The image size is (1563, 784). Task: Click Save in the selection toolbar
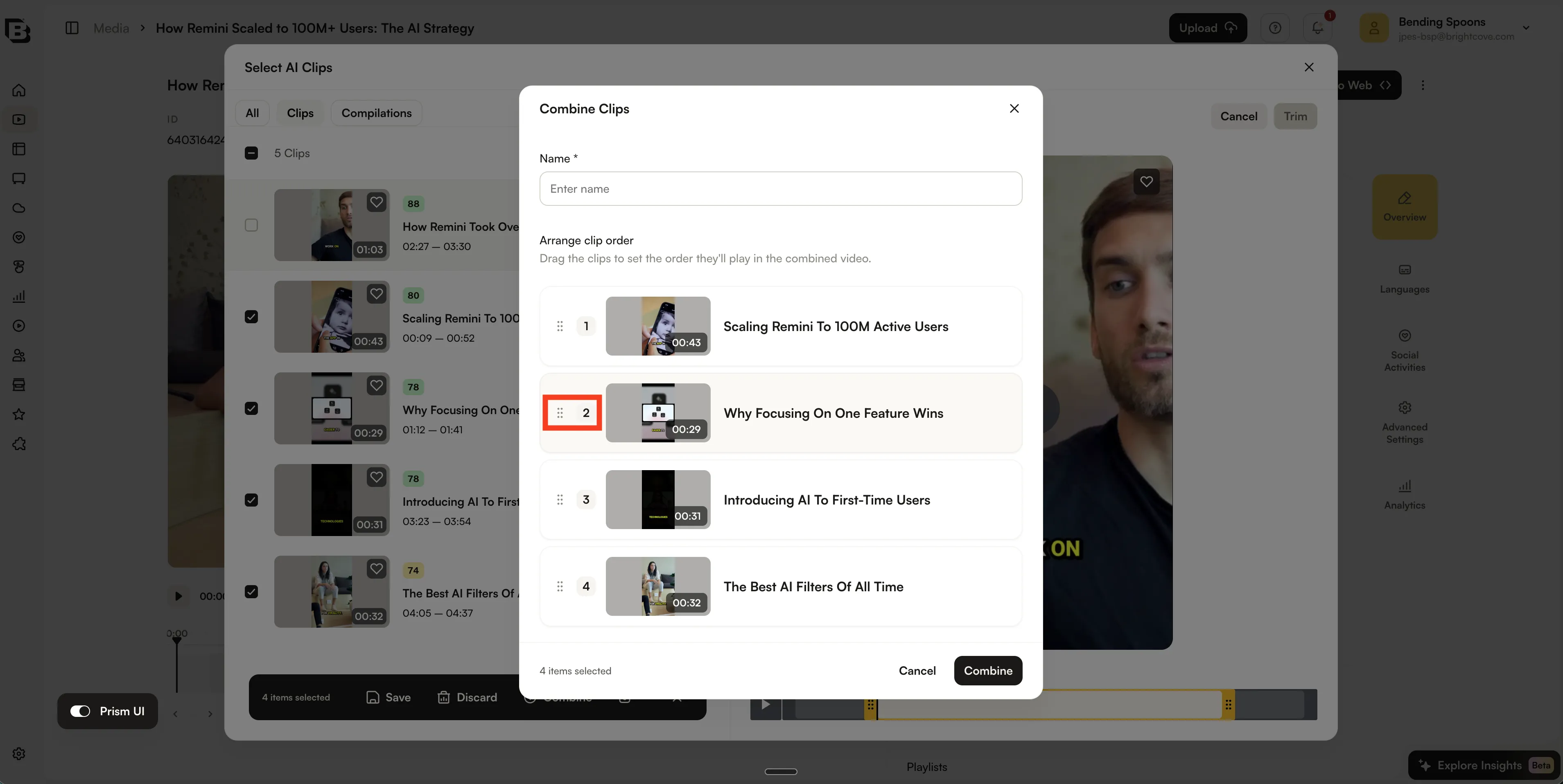pyautogui.click(x=388, y=697)
